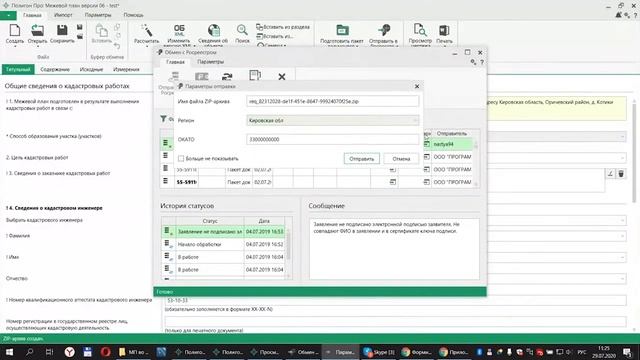This screenshot has width=640, height=360.
Task: Open the Task View taskbar button
Action: point(49,352)
